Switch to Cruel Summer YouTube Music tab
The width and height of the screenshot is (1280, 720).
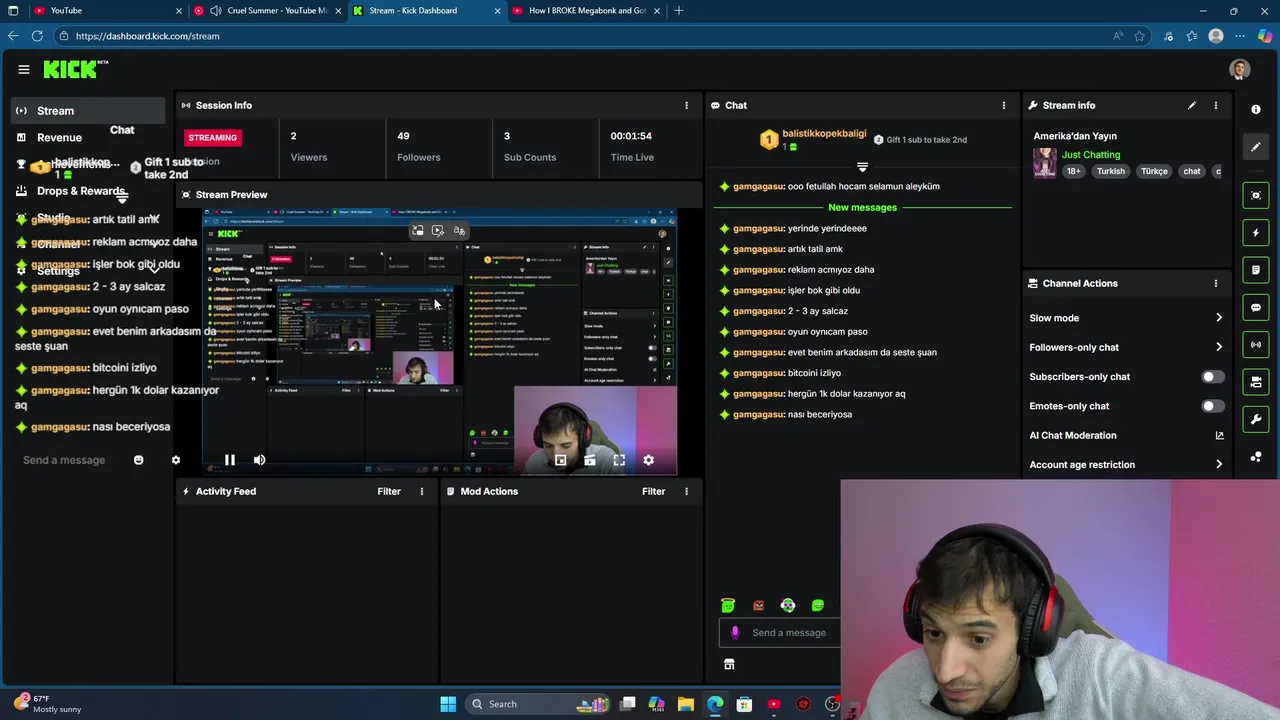[268, 10]
